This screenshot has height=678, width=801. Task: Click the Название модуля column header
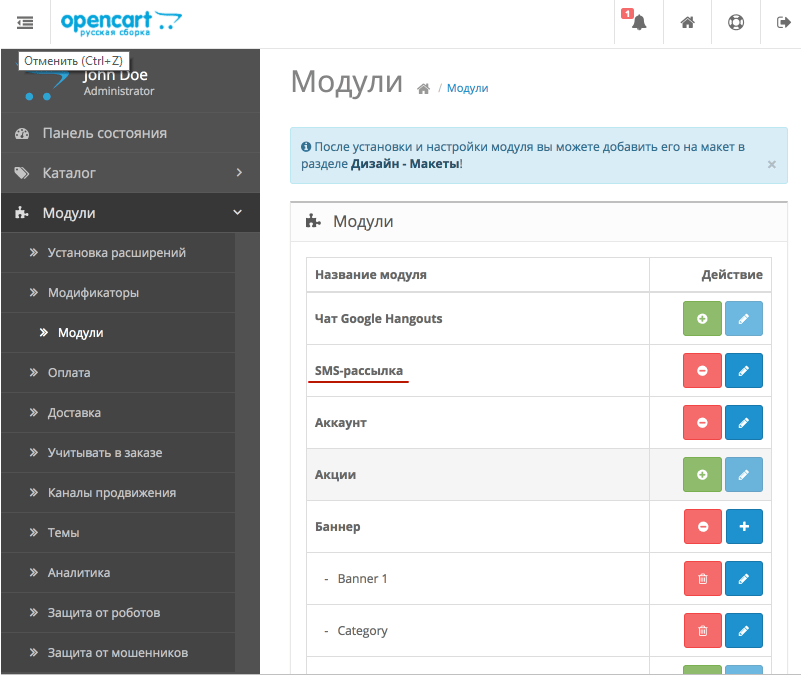point(371,275)
